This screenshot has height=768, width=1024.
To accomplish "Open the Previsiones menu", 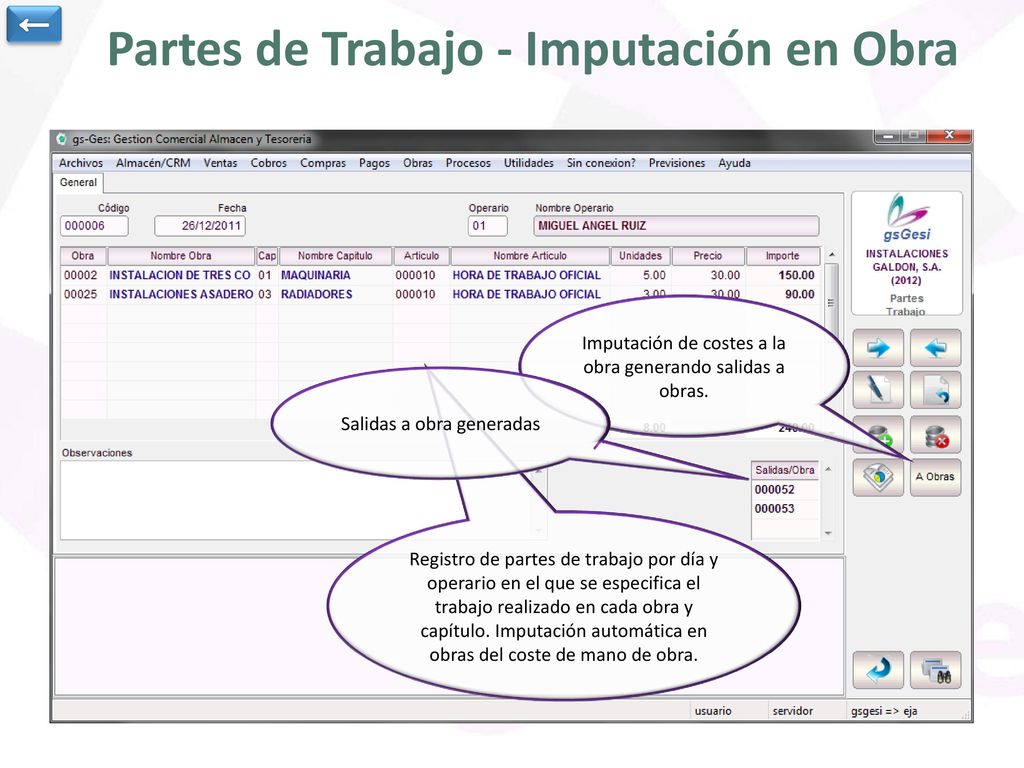I will pyautogui.click(x=677, y=163).
